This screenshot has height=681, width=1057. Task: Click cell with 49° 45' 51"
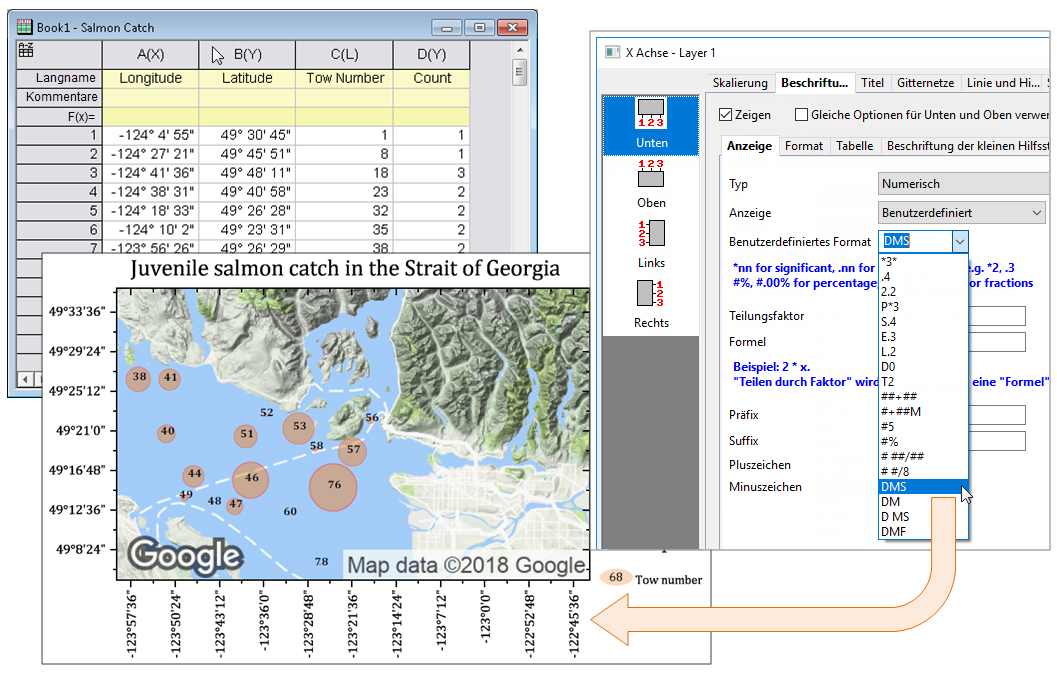(x=247, y=154)
